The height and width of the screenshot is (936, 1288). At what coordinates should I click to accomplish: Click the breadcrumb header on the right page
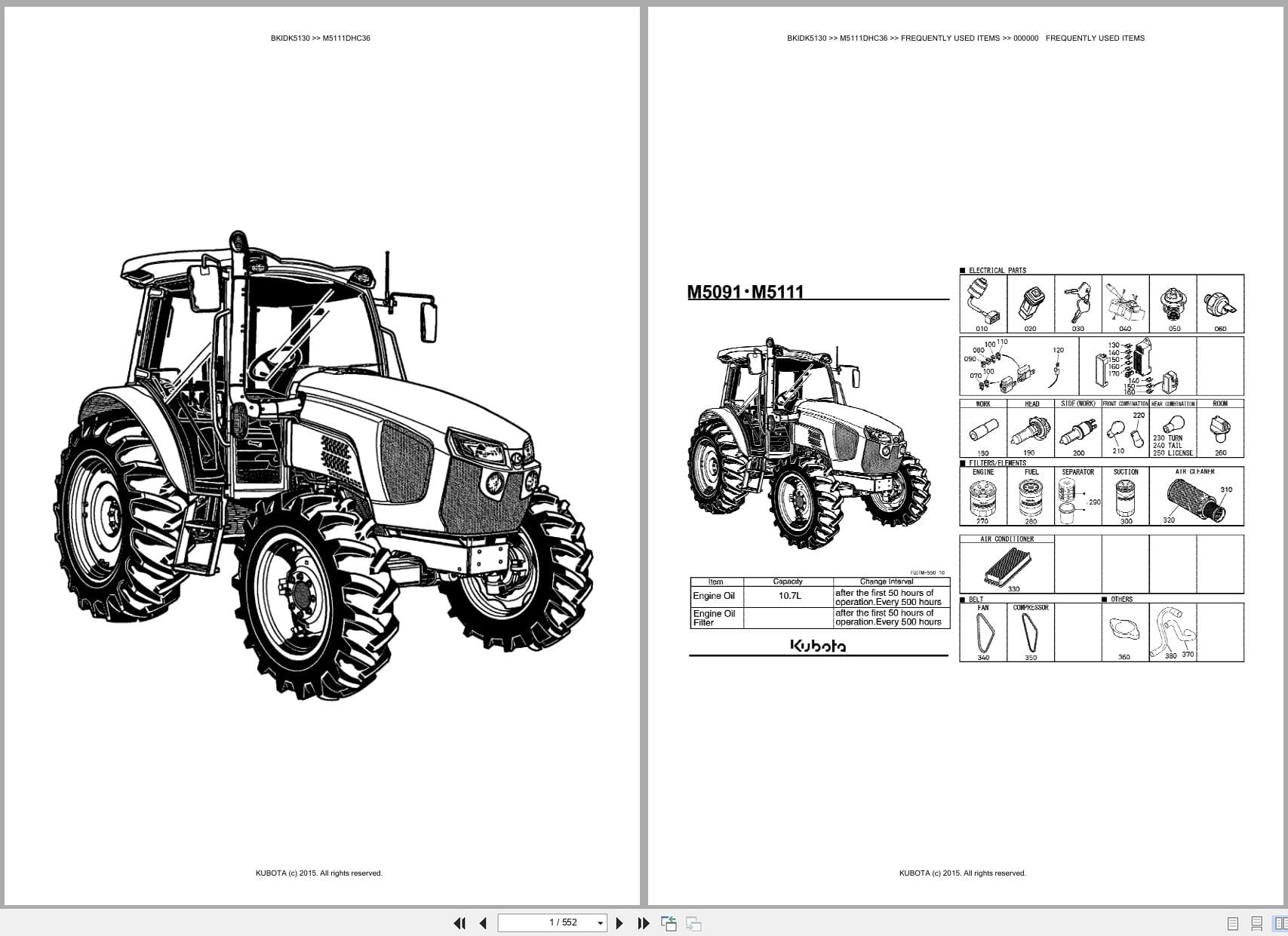click(965, 38)
